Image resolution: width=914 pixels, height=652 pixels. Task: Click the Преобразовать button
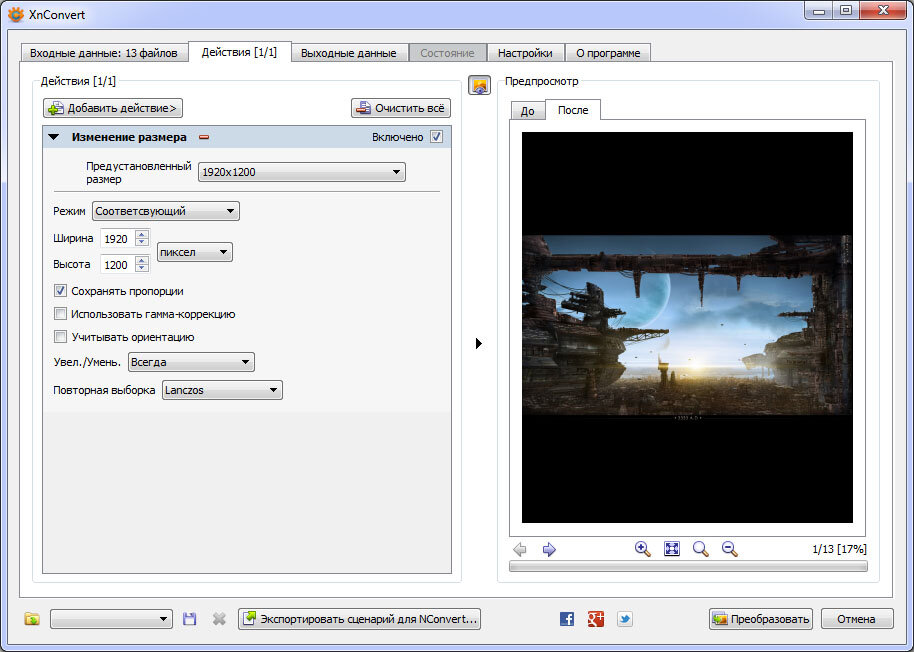click(x=761, y=619)
